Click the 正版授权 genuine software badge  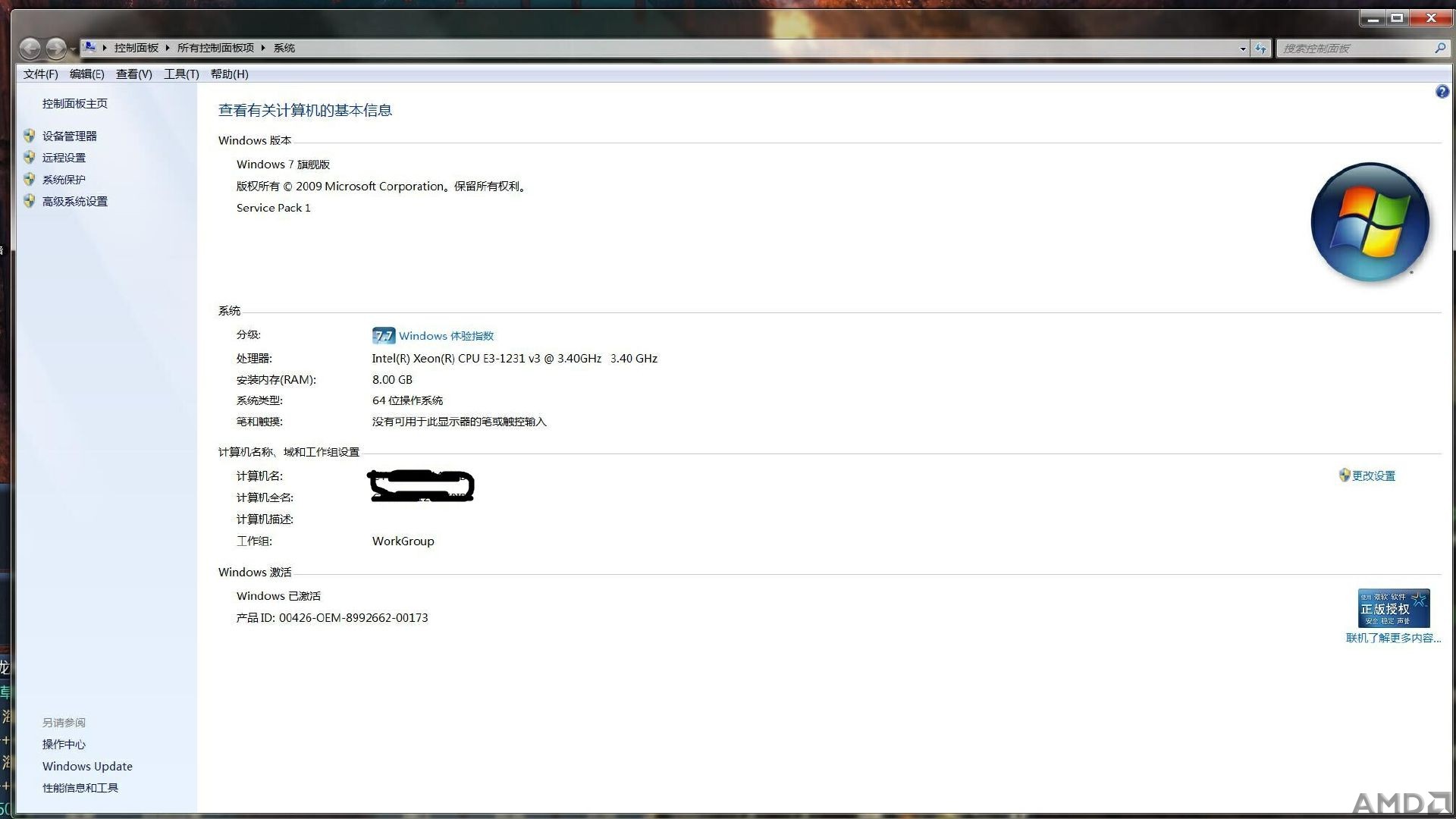[x=1394, y=608]
